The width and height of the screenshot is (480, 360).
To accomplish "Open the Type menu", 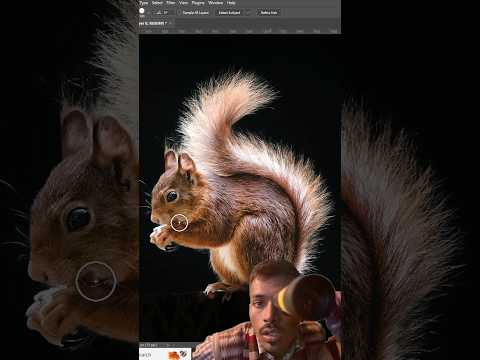I will click(143, 3).
